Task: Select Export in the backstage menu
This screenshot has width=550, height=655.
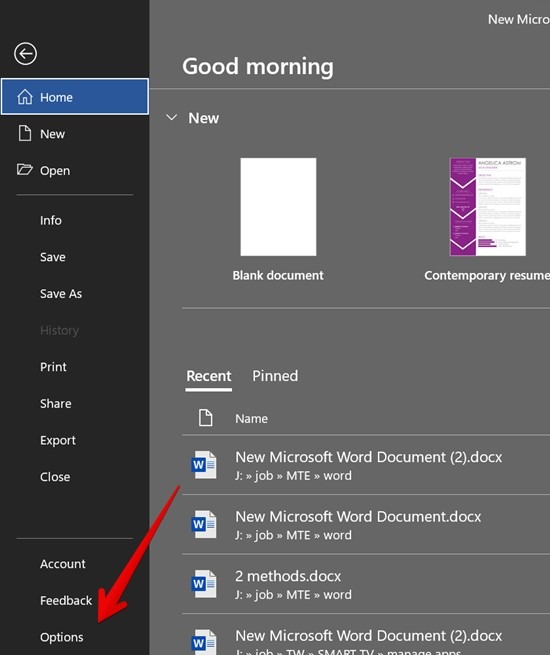Action: tap(58, 440)
